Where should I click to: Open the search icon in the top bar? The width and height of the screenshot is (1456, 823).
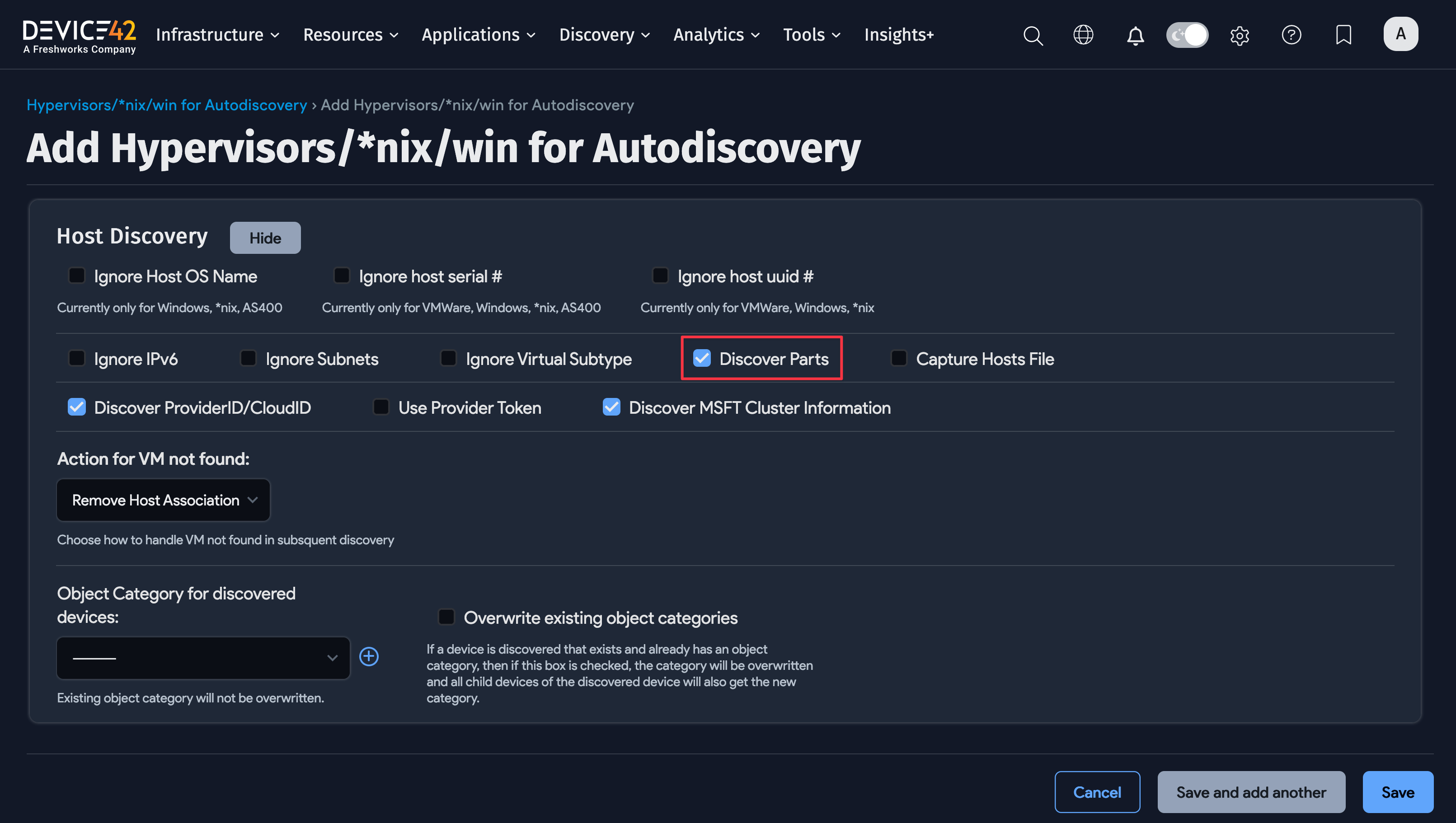1033,35
